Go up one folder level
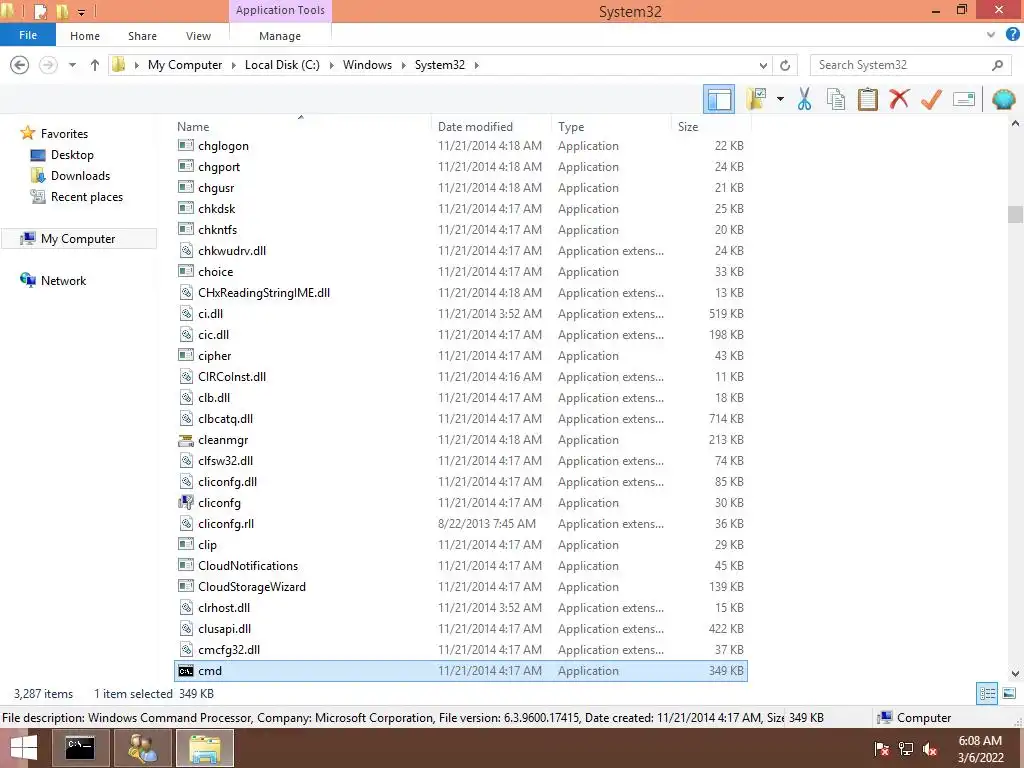Screen dimensions: 1024x768 coord(95,65)
